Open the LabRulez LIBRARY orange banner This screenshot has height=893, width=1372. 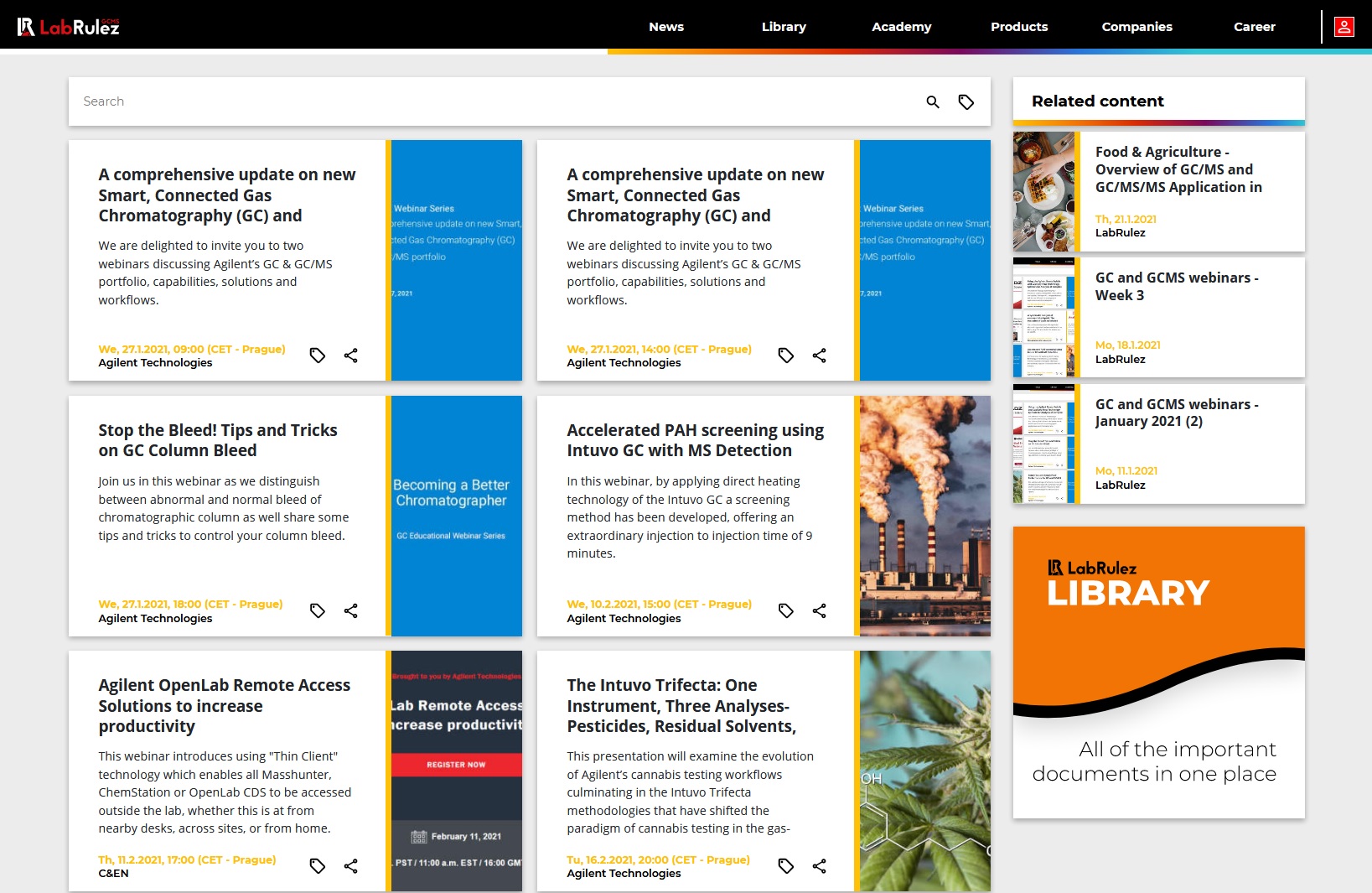pos(1159,672)
